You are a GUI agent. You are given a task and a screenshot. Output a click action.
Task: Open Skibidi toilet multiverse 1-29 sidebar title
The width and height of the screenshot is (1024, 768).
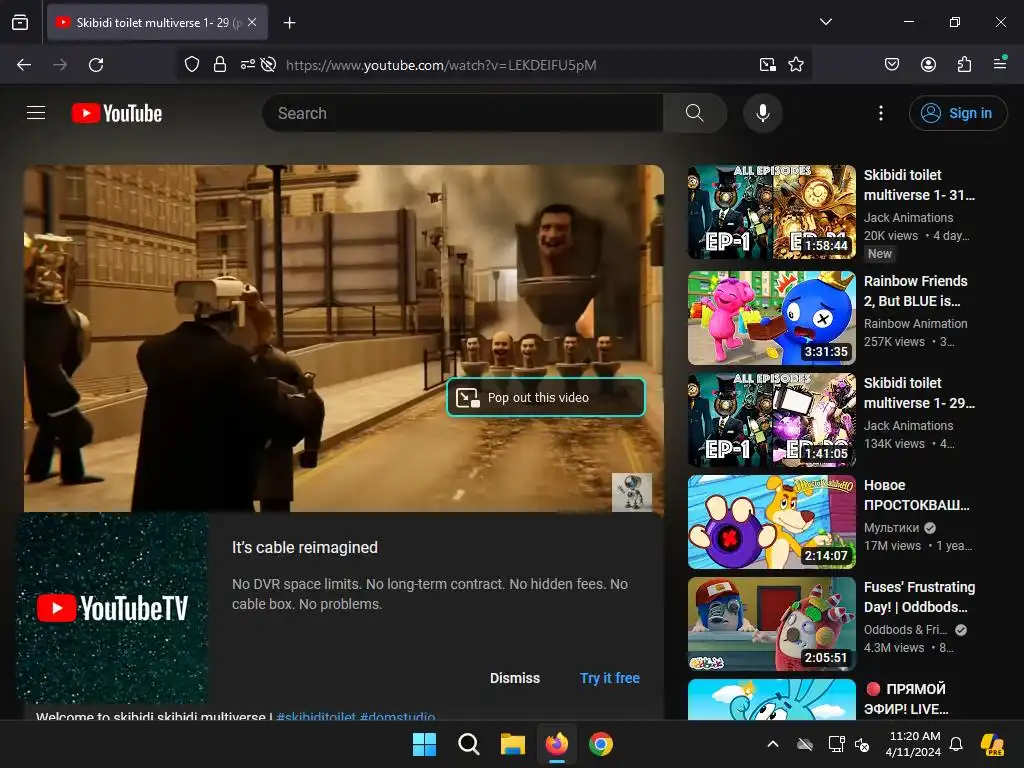(x=919, y=392)
